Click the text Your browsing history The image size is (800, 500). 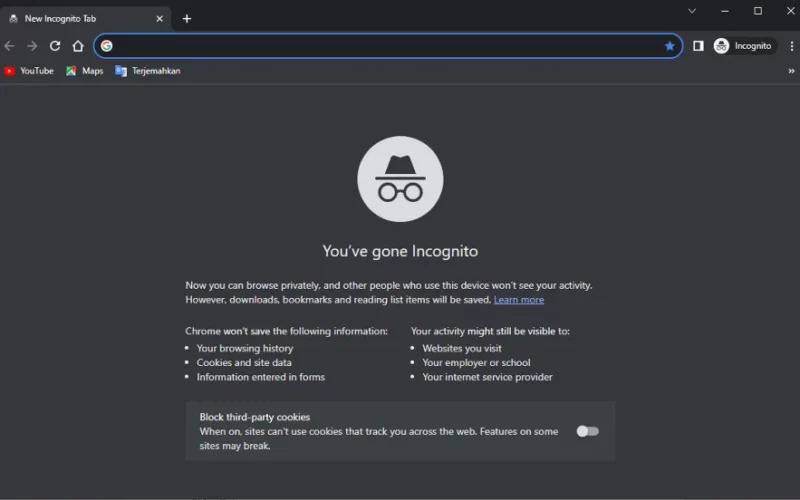tap(245, 348)
